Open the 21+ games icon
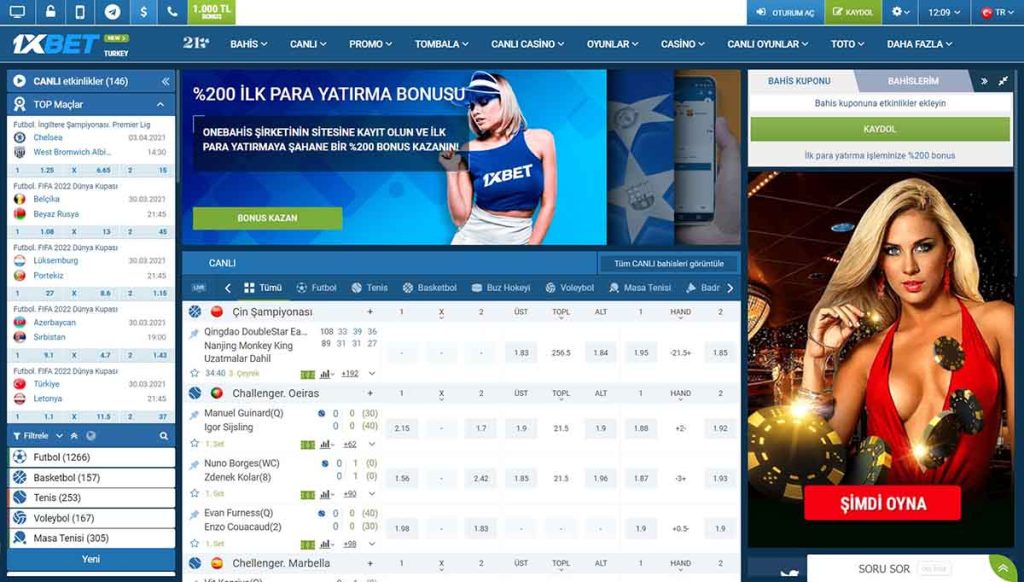 (195, 43)
